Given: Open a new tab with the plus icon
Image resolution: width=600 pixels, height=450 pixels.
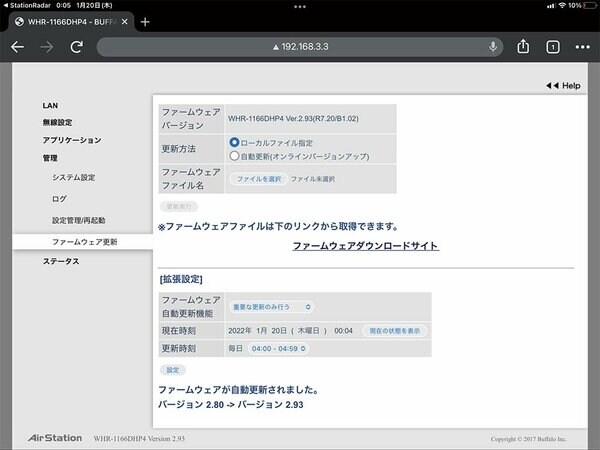Looking at the screenshot, I should [x=145, y=22].
